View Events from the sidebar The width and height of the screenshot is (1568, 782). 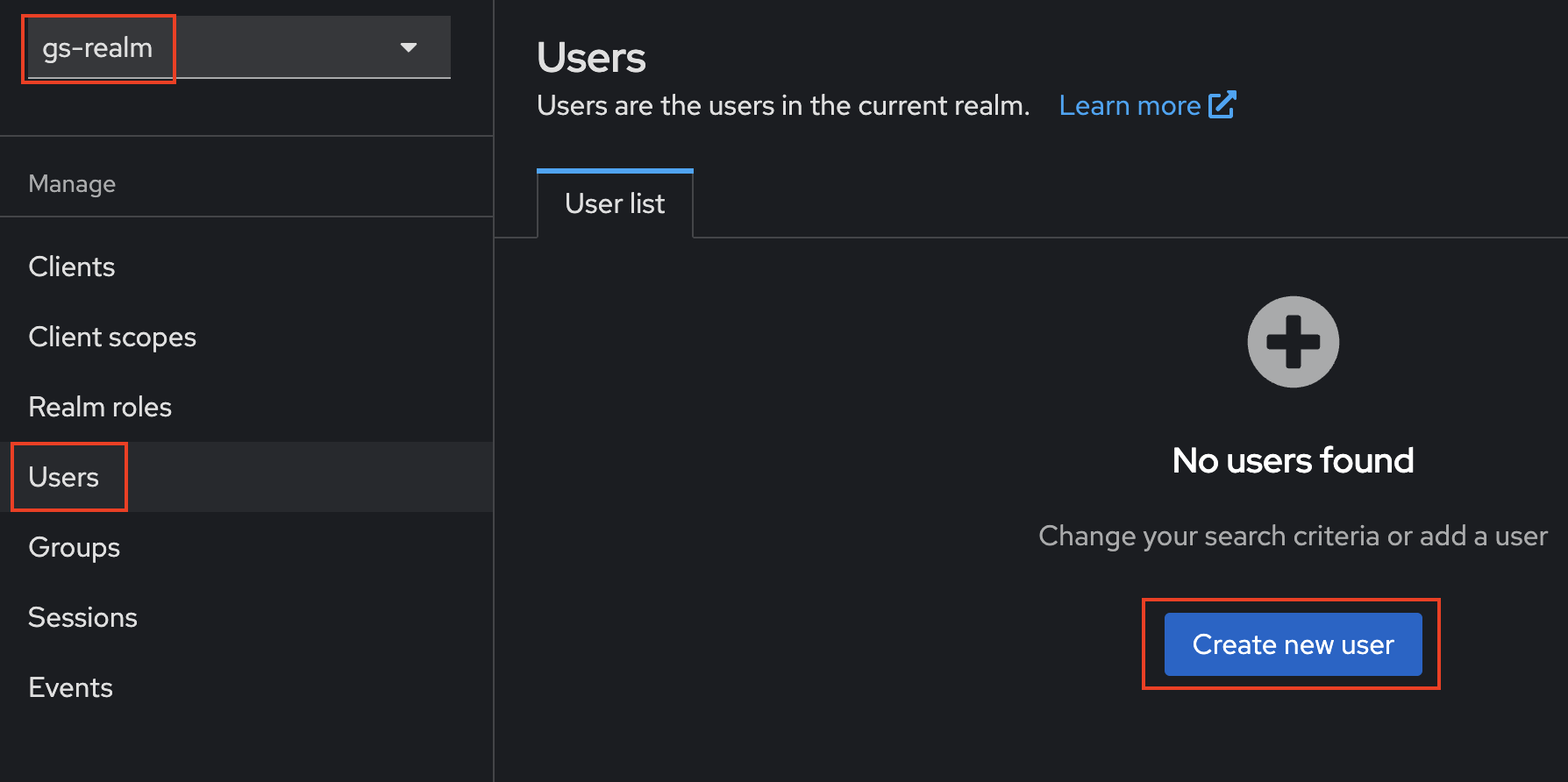pos(71,687)
